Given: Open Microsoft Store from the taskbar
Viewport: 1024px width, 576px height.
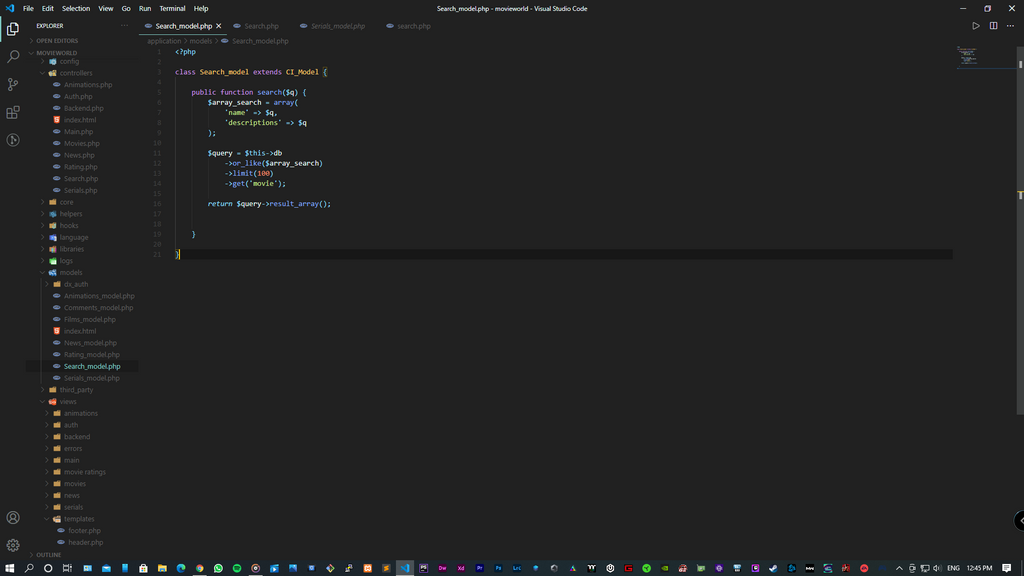Looking at the screenshot, I should pos(143,568).
